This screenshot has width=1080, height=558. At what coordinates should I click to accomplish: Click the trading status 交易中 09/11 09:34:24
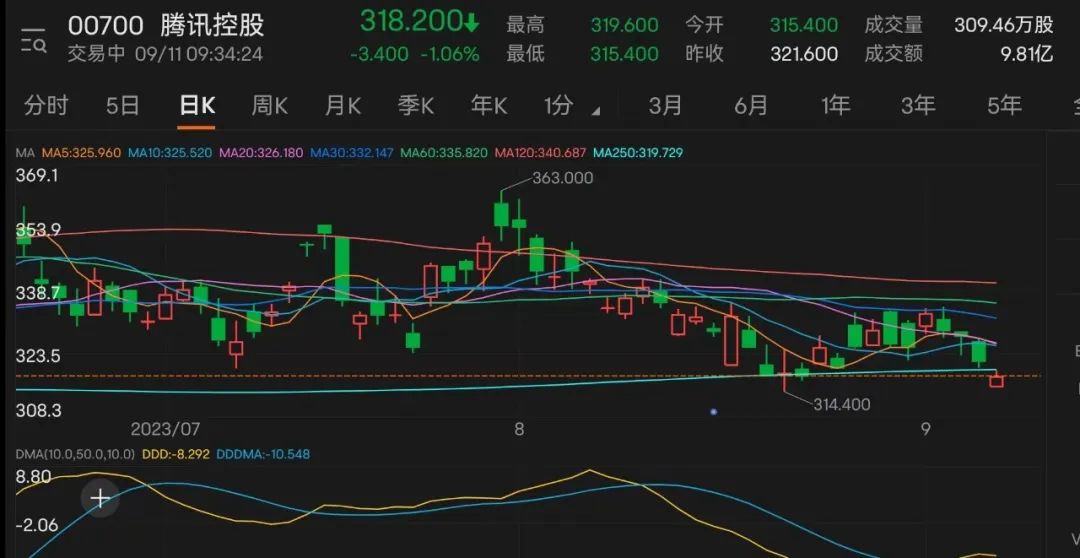pos(165,54)
